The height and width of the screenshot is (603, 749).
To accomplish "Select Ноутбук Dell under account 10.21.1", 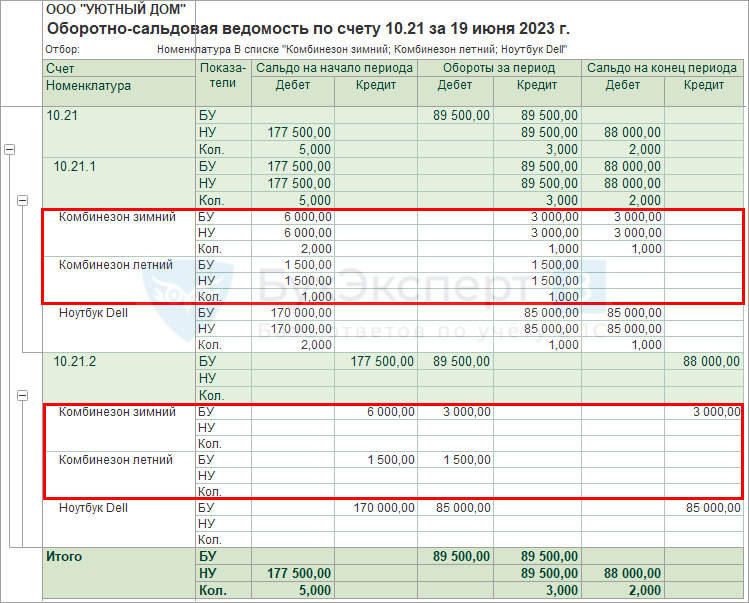I will coord(93,313).
